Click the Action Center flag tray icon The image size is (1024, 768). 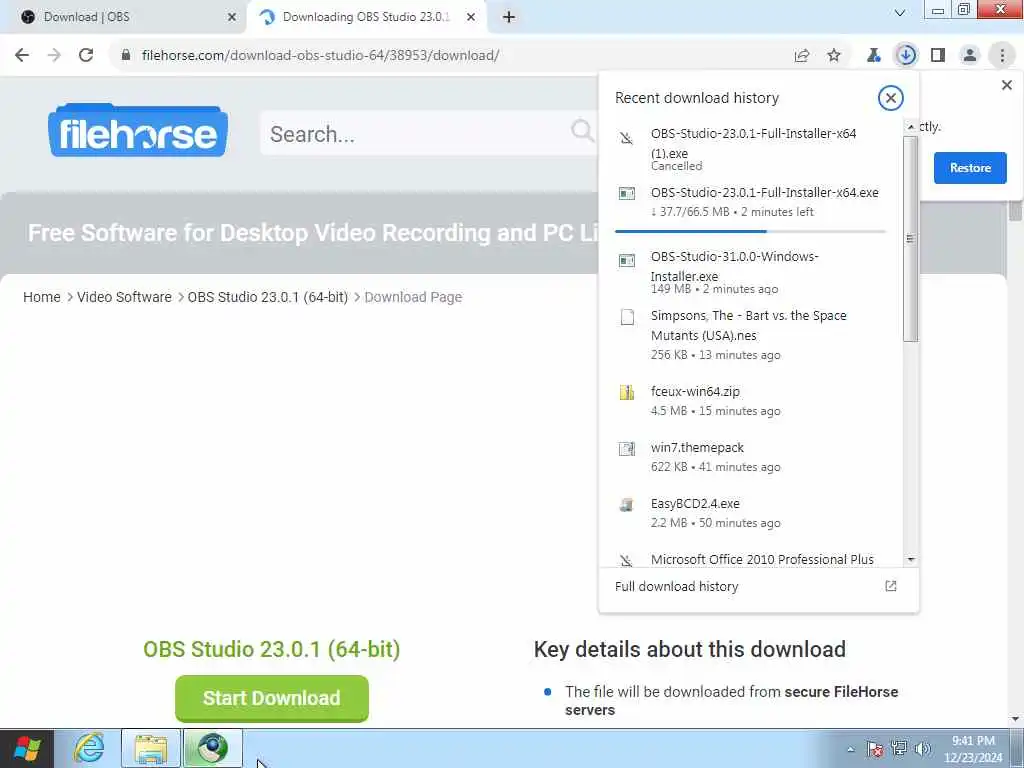[x=875, y=749]
